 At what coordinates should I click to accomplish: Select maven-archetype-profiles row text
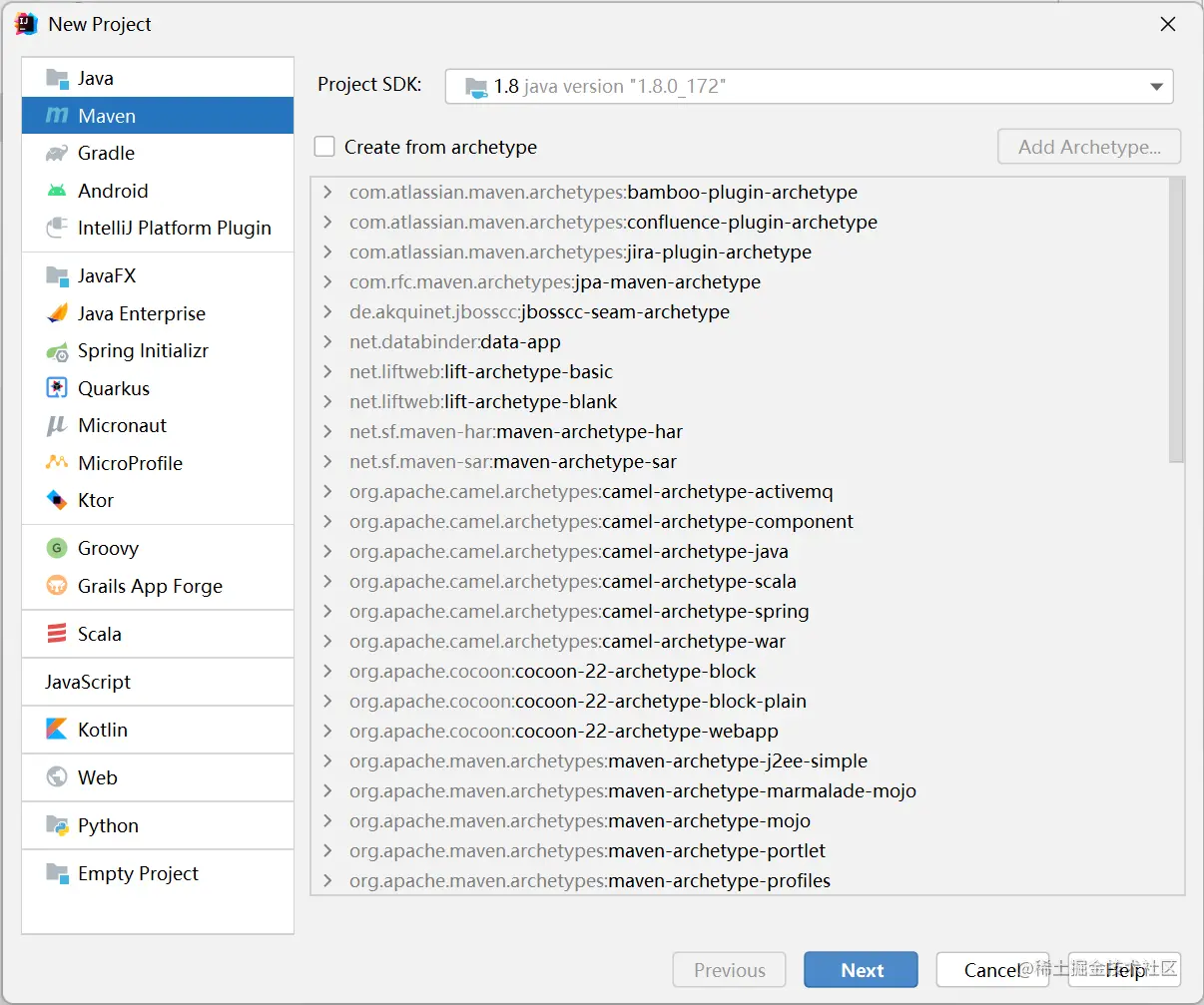pyautogui.click(x=590, y=880)
